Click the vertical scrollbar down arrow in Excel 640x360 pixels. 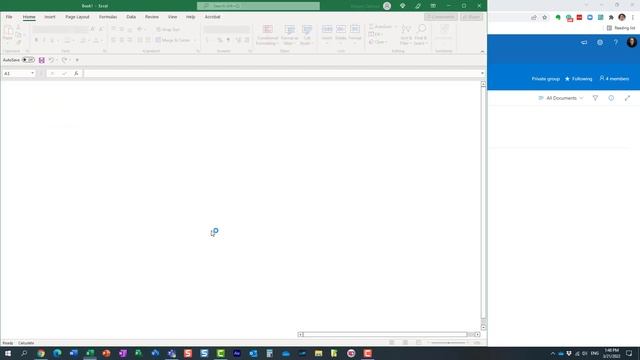tap(483, 327)
